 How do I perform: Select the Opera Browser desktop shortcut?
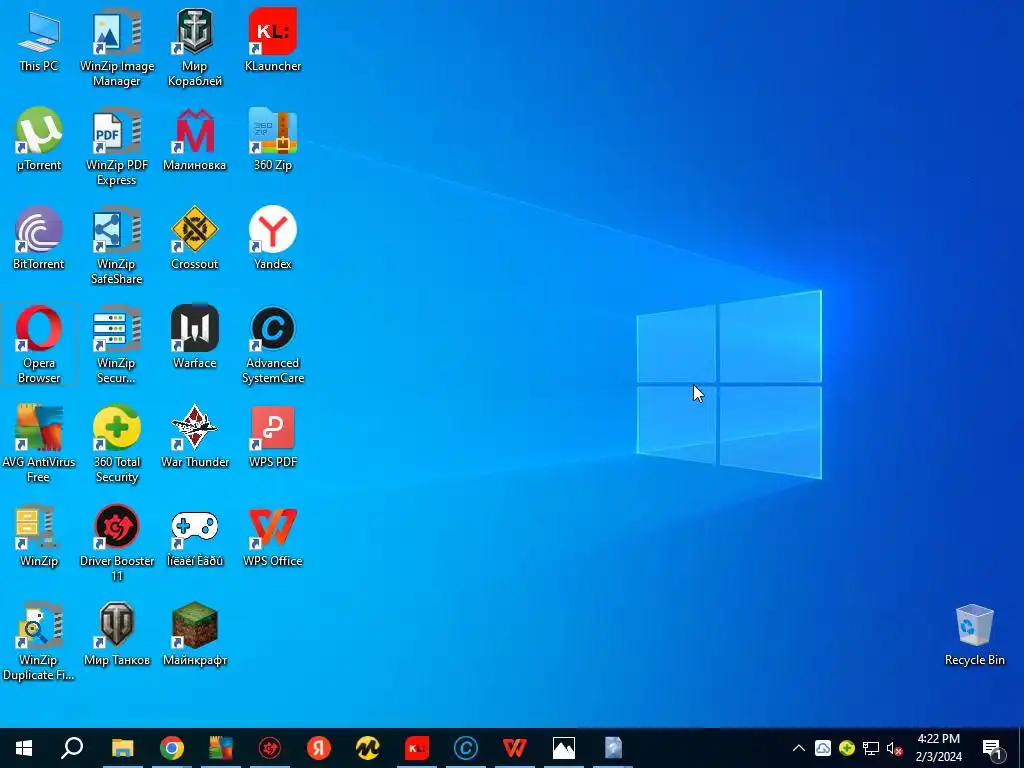point(39,344)
